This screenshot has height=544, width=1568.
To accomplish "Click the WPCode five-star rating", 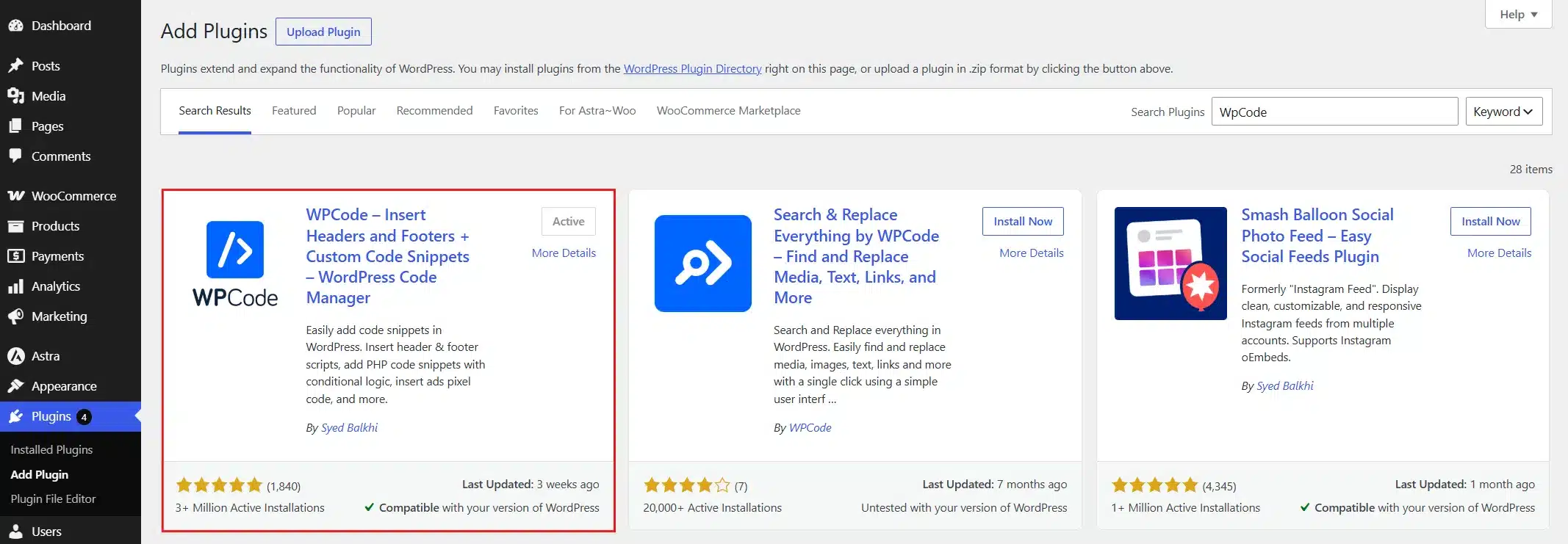I will tap(219, 485).
